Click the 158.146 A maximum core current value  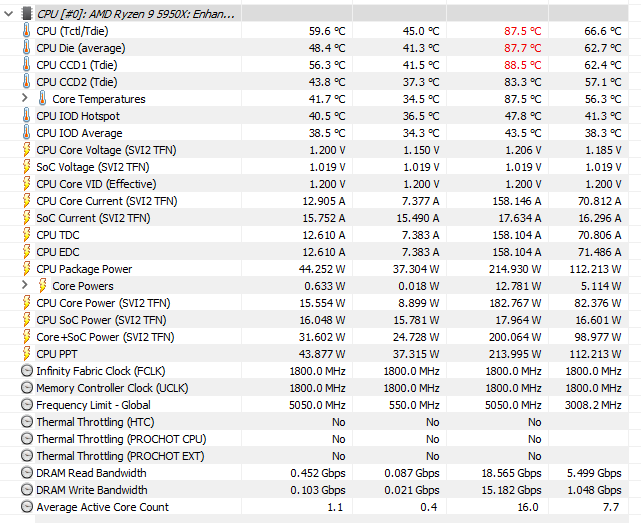pyautogui.click(x=517, y=201)
